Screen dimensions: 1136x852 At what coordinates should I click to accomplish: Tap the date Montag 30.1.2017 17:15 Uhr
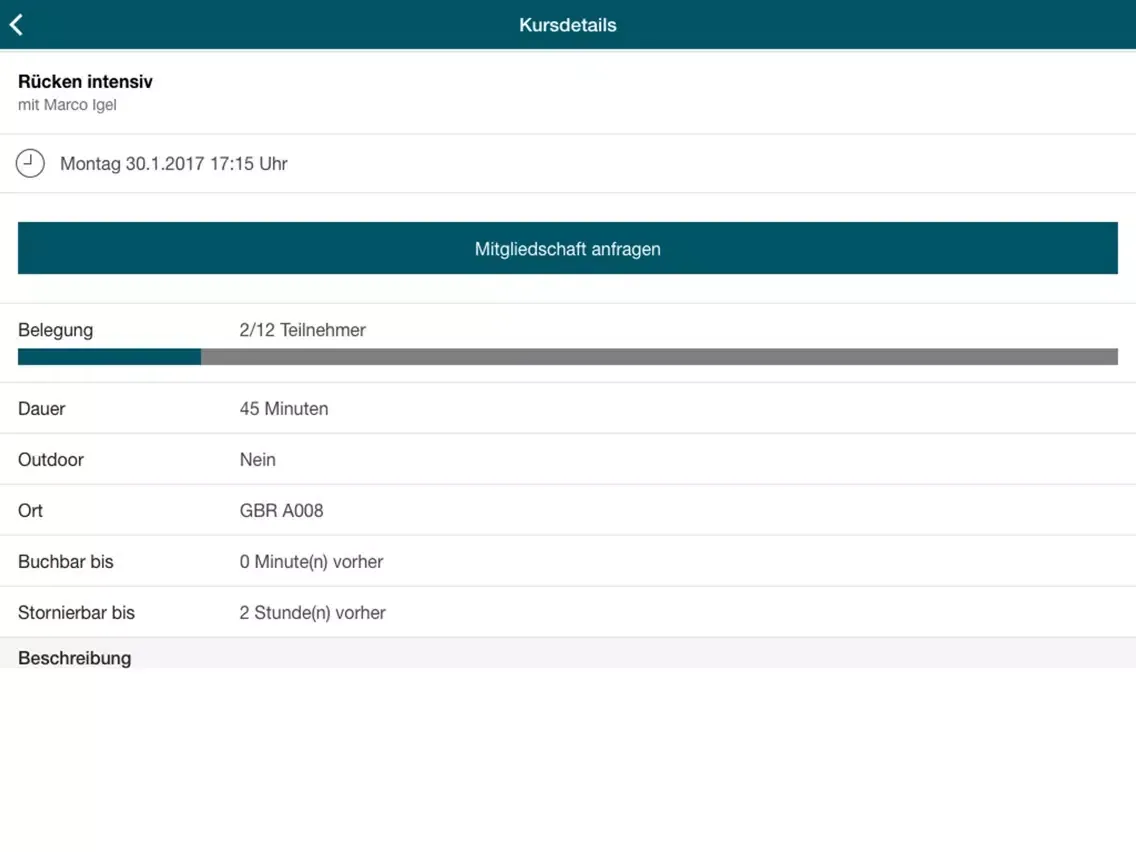[173, 164]
